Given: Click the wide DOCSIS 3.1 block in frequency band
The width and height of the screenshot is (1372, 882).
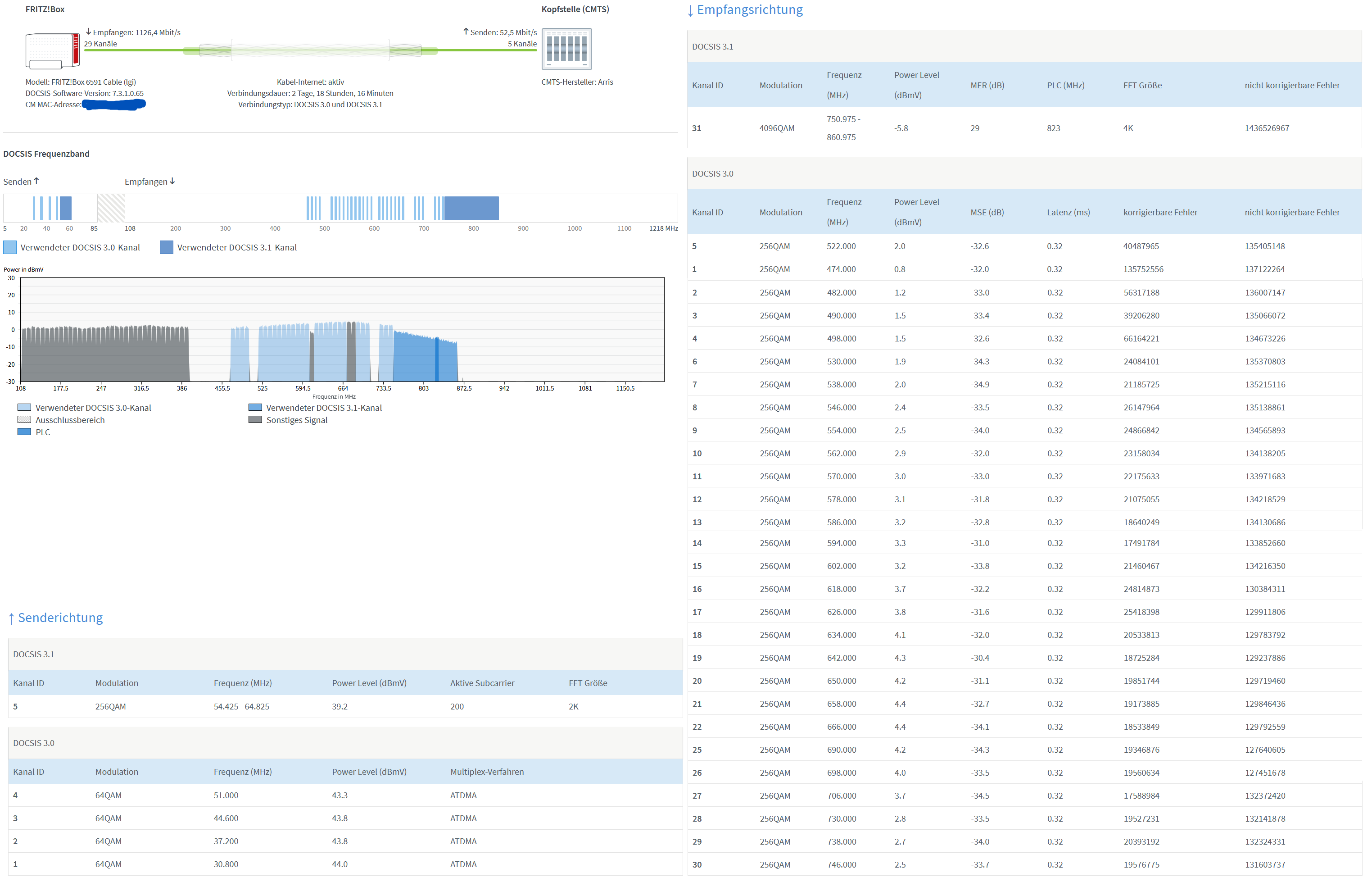Looking at the screenshot, I should (471, 209).
